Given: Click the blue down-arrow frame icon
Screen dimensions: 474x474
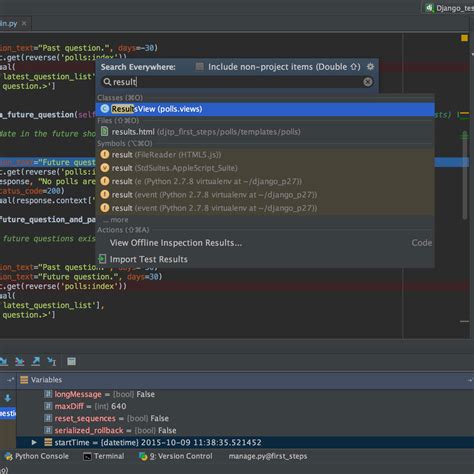Looking at the screenshot, I should 7,398.
